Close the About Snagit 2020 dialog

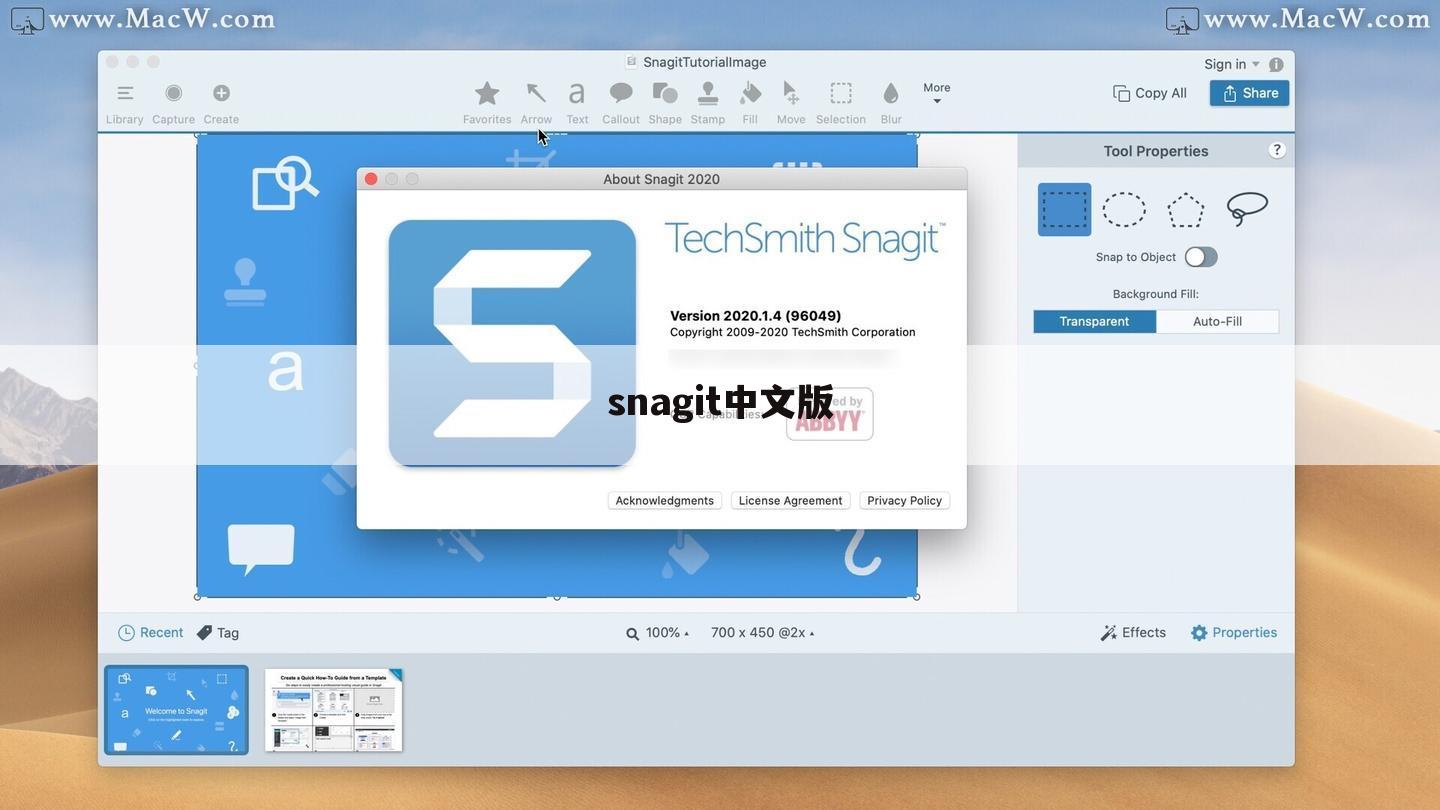[371, 179]
